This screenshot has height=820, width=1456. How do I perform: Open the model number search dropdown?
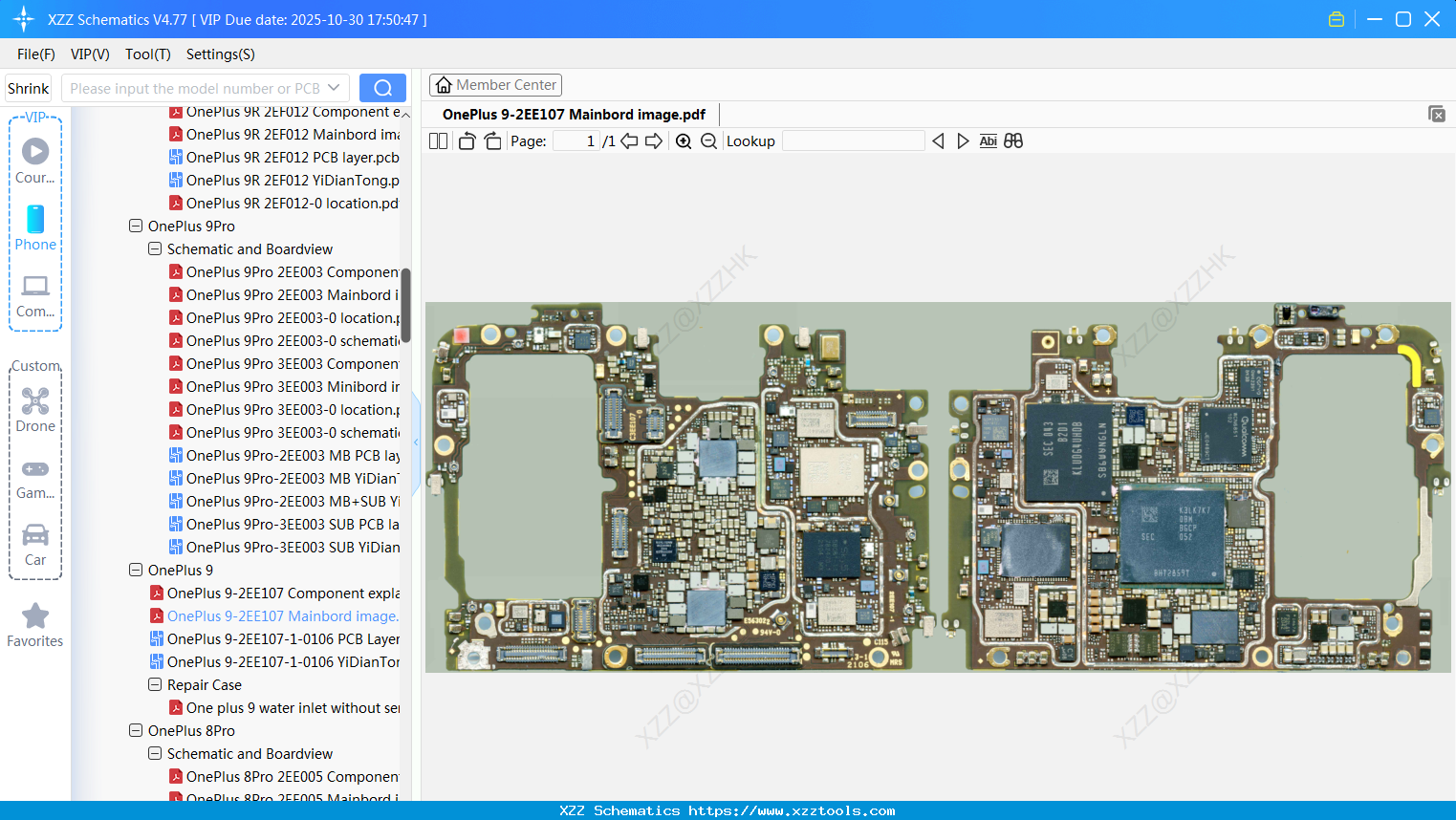pyautogui.click(x=332, y=87)
